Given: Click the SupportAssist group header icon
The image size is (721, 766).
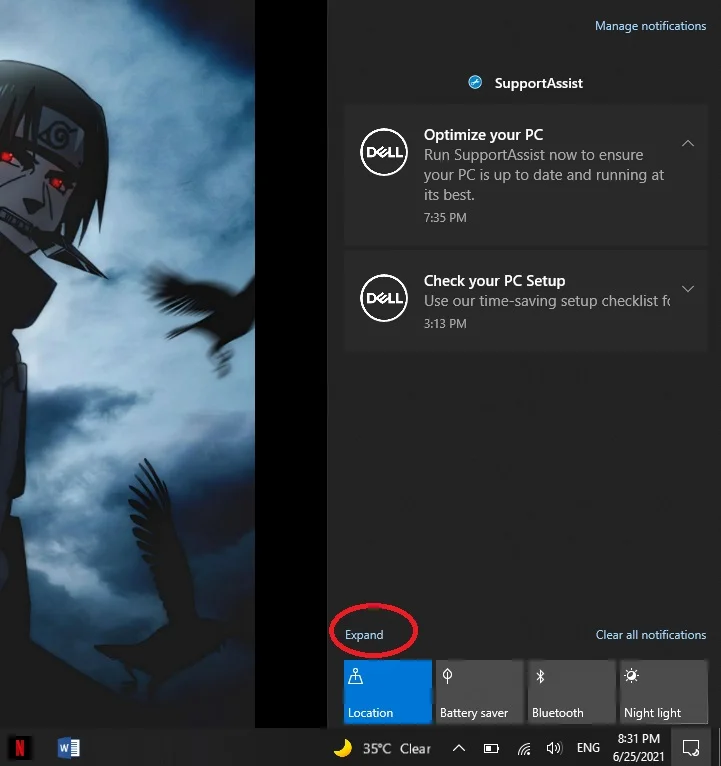Looking at the screenshot, I should click(475, 83).
